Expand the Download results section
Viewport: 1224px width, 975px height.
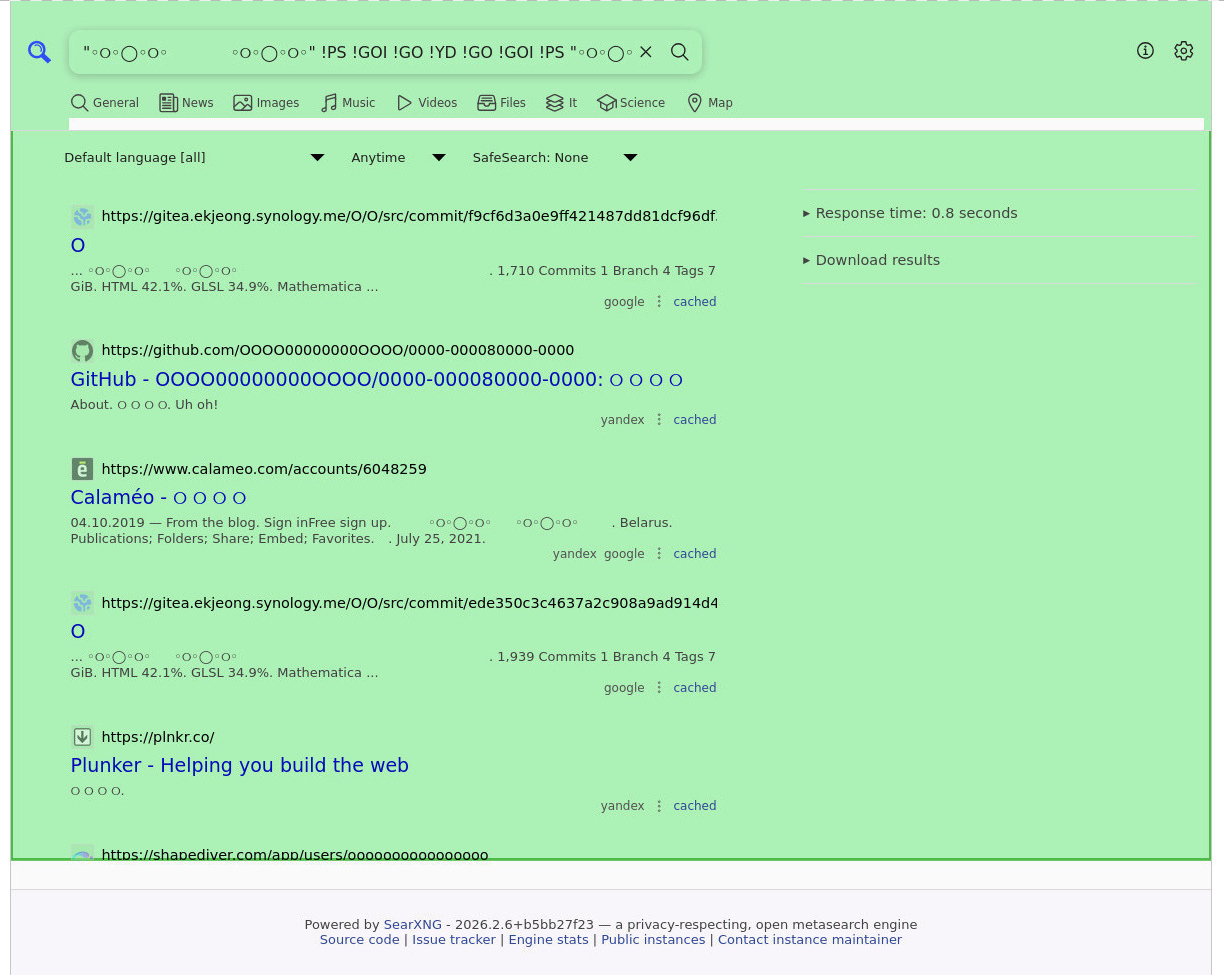pos(876,260)
